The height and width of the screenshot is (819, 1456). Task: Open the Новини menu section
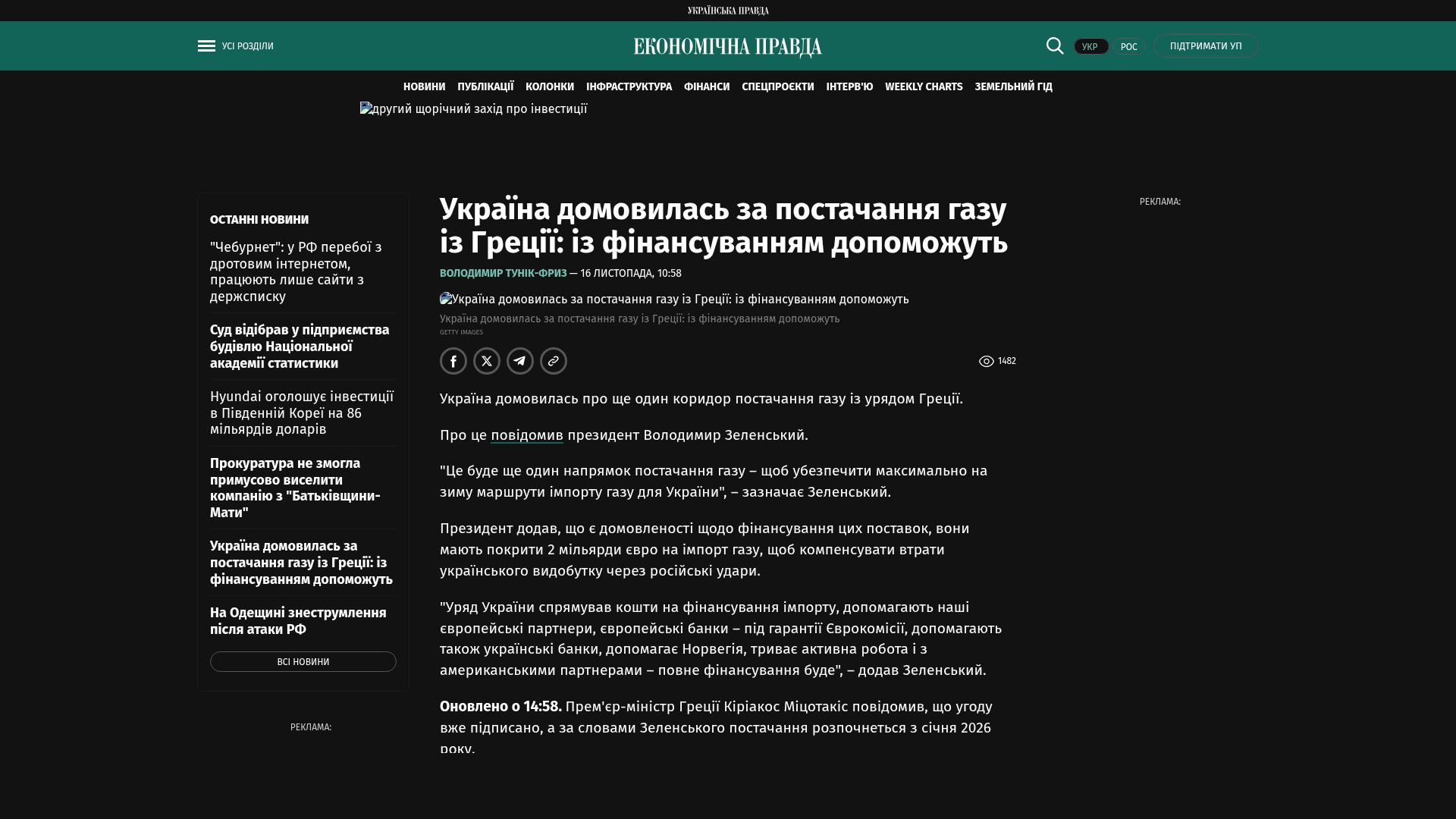pyautogui.click(x=424, y=87)
